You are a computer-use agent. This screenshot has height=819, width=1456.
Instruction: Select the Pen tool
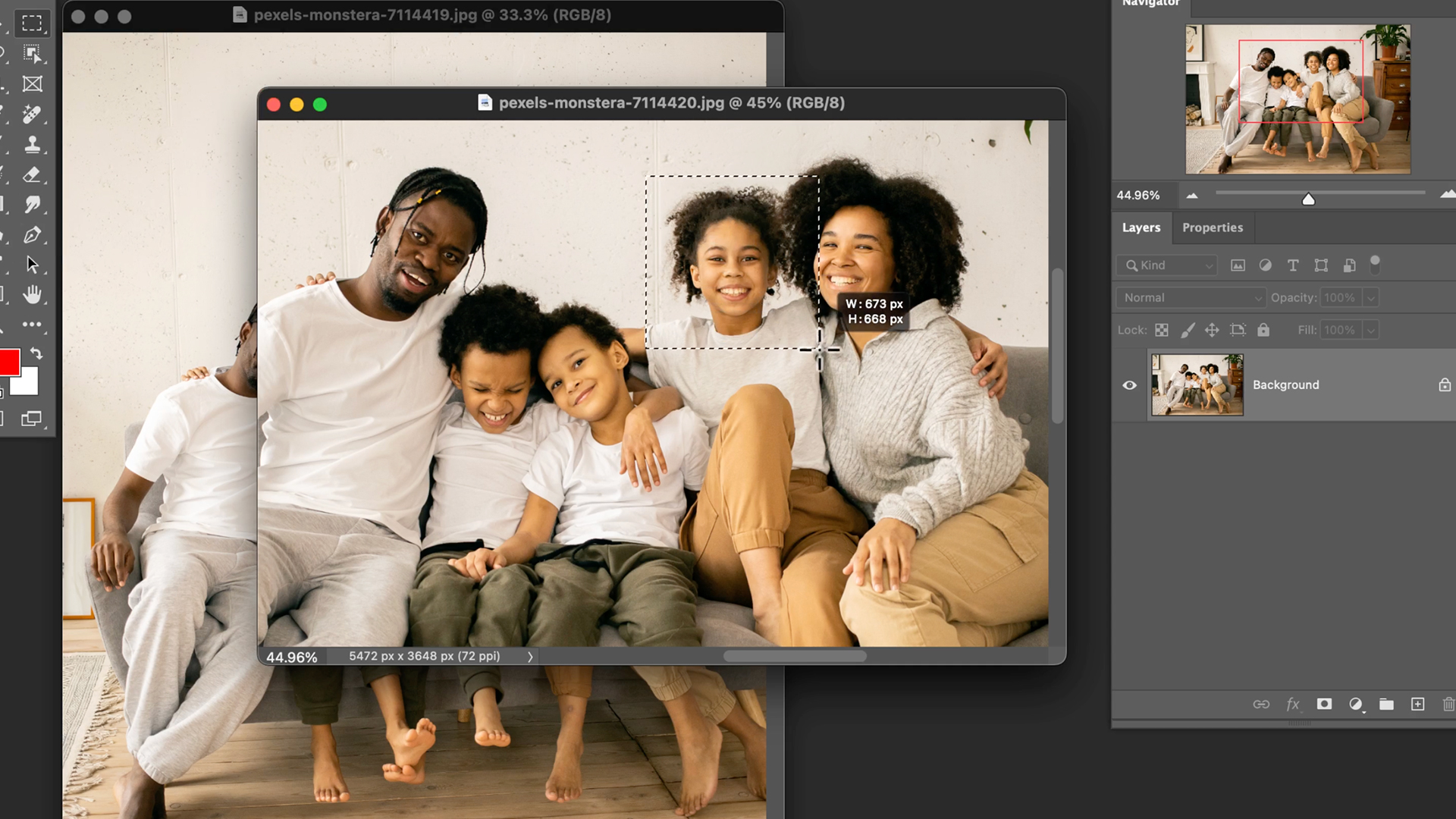pos(32,235)
